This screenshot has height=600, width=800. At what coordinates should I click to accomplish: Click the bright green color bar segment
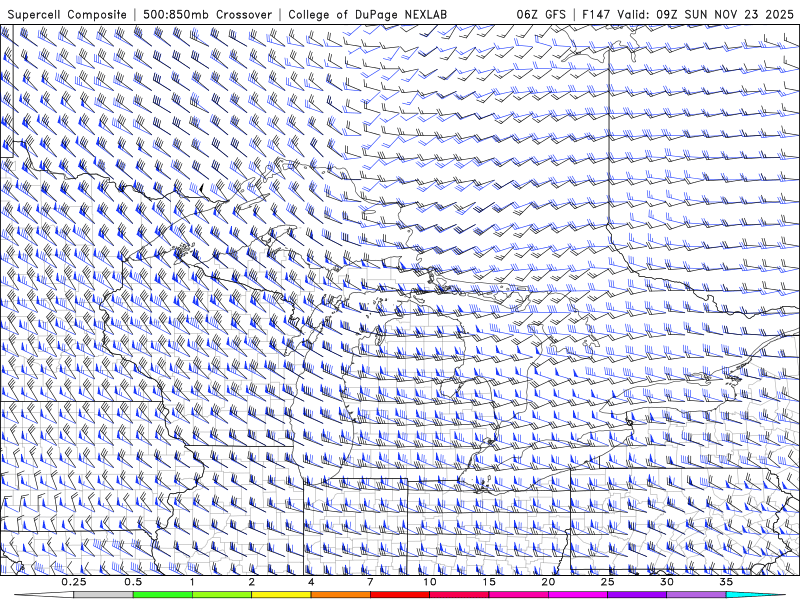pos(163,595)
